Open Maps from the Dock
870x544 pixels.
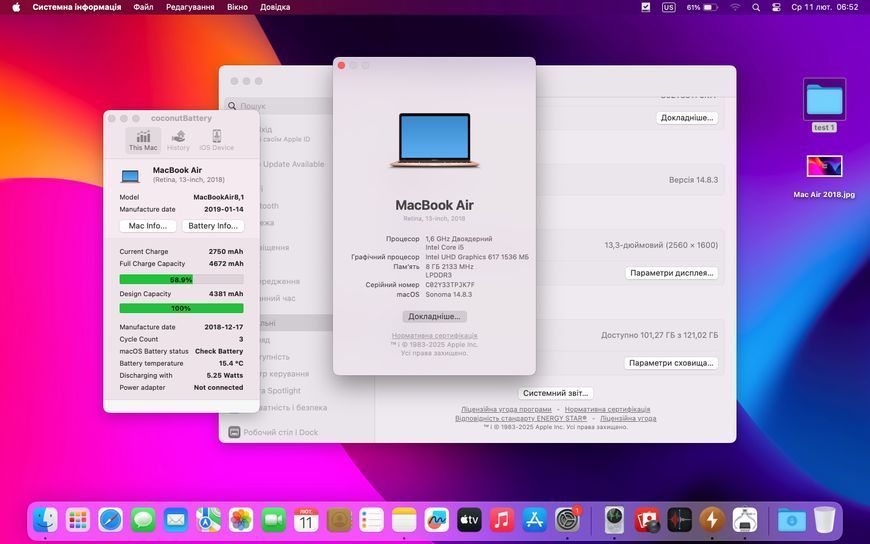pos(208,520)
